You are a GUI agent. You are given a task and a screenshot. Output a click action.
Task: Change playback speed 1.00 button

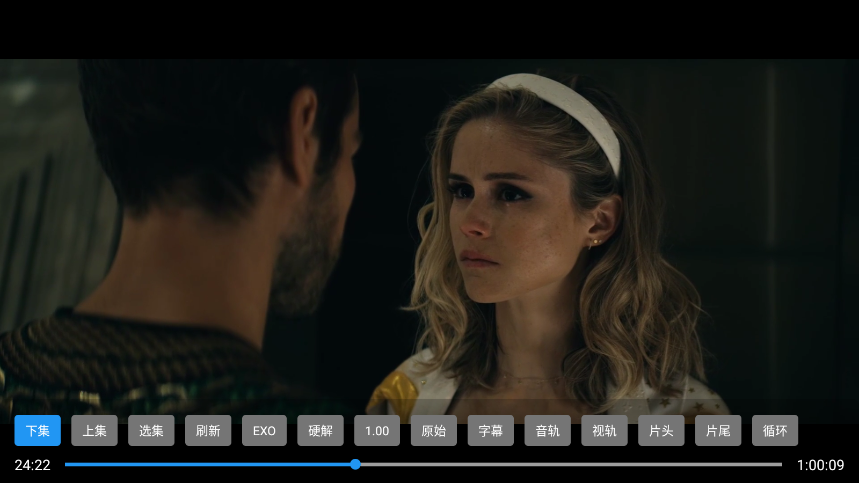click(377, 430)
